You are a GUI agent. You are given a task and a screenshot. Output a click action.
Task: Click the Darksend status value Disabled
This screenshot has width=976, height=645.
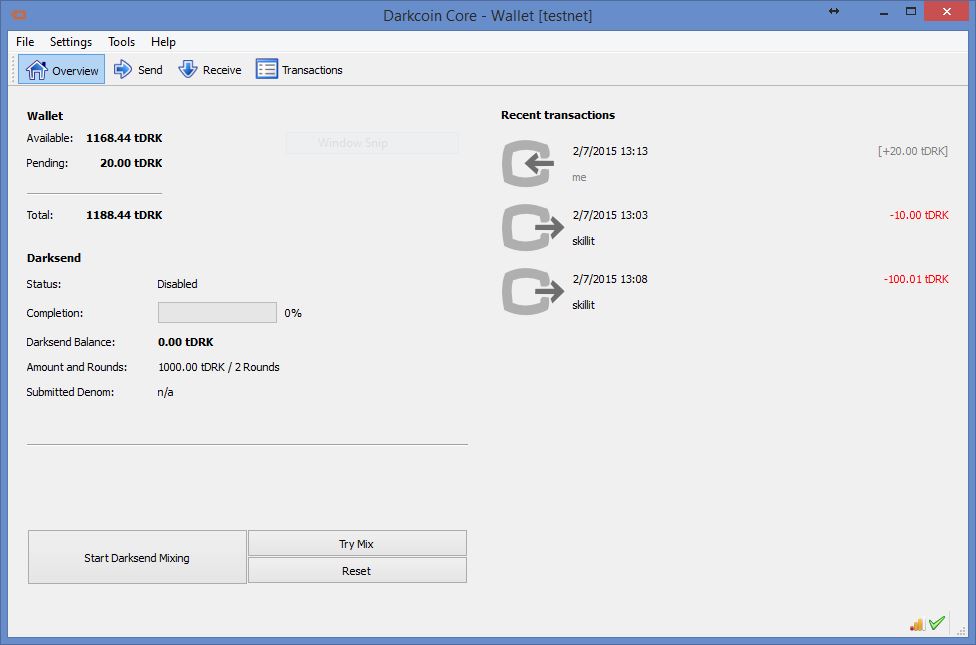click(x=177, y=284)
